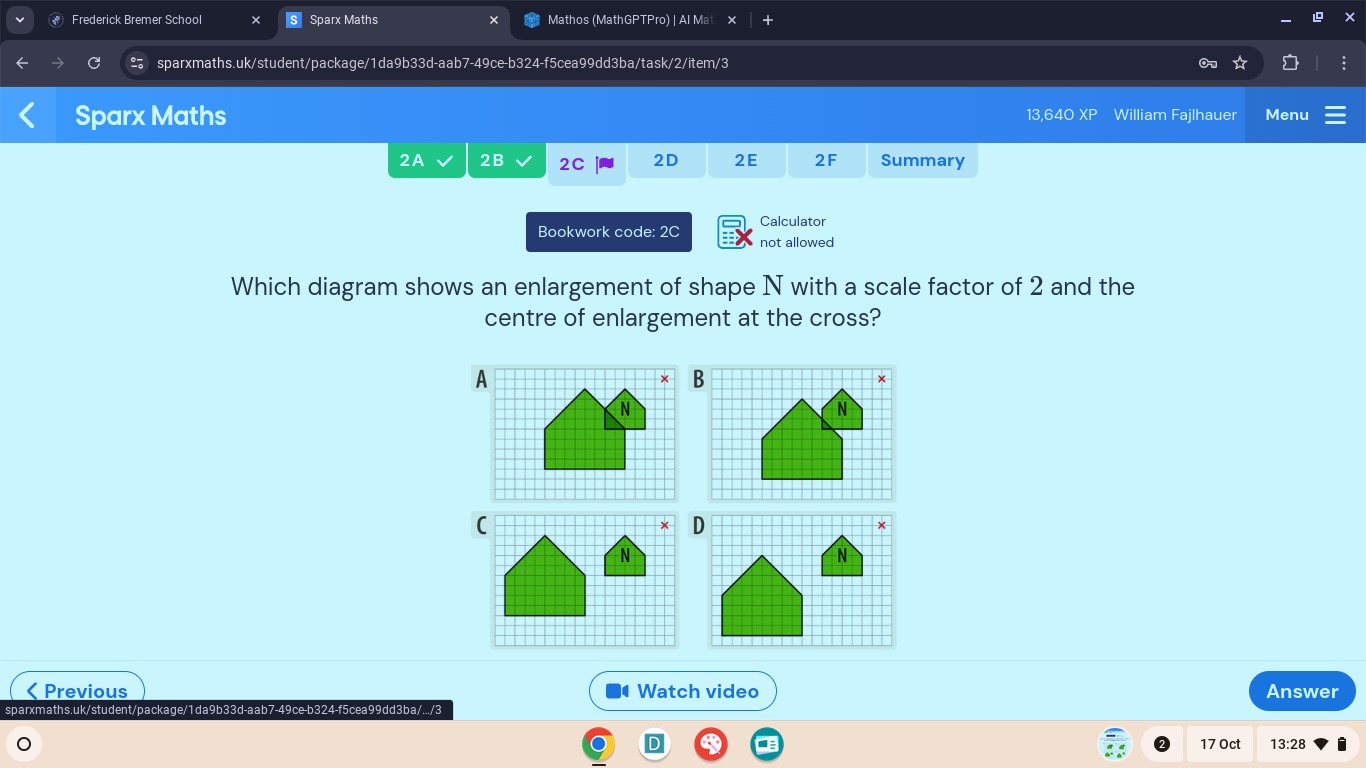
Task: Click the question text about shape N
Action: (x=683, y=302)
